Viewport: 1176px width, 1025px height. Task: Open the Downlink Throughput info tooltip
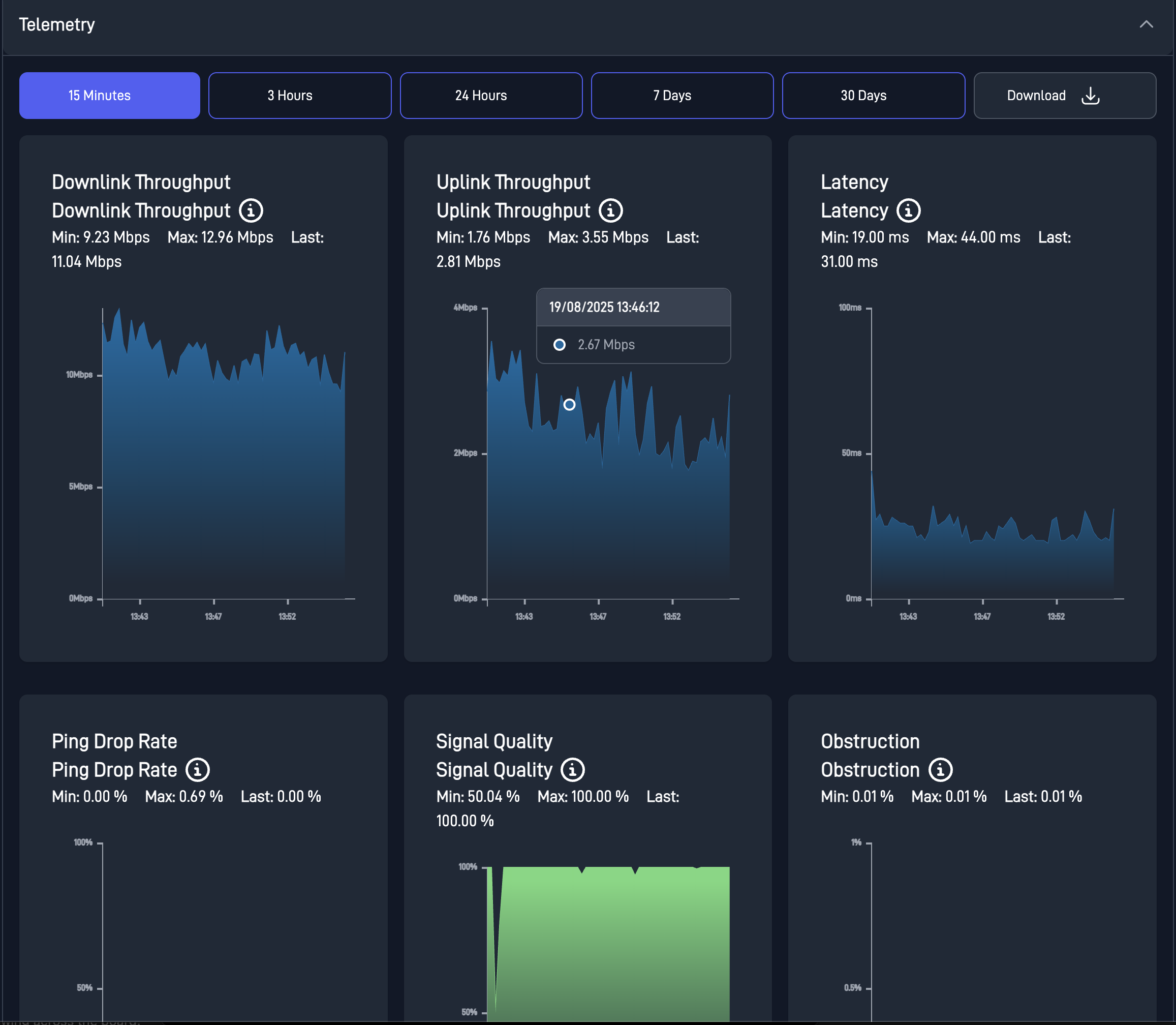pyautogui.click(x=252, y=210)
